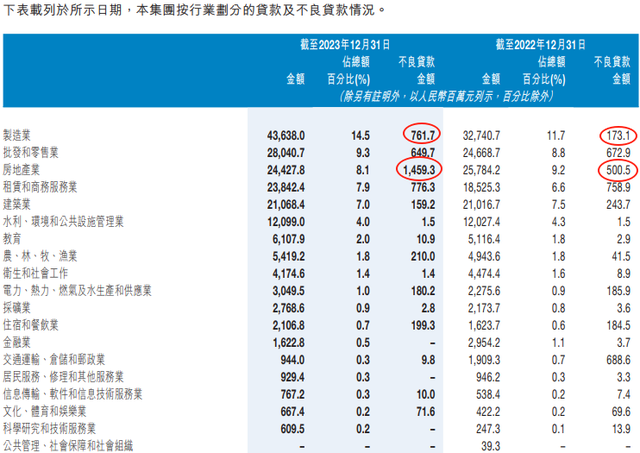Click the value 180.2
This screenshot has width=640, height=453.
(422, 291)
